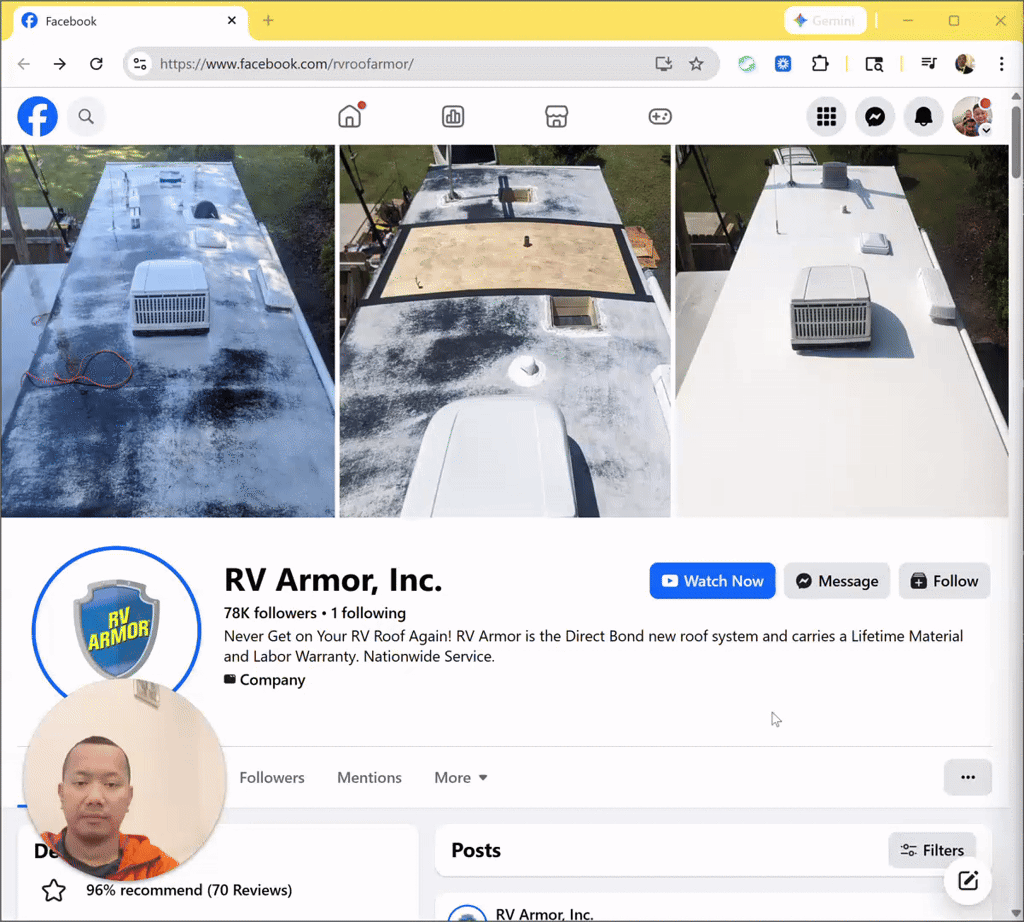Screen dimensions: 1024x922
Task: Bookmark this page with the star icon
Action: point(696,63)
